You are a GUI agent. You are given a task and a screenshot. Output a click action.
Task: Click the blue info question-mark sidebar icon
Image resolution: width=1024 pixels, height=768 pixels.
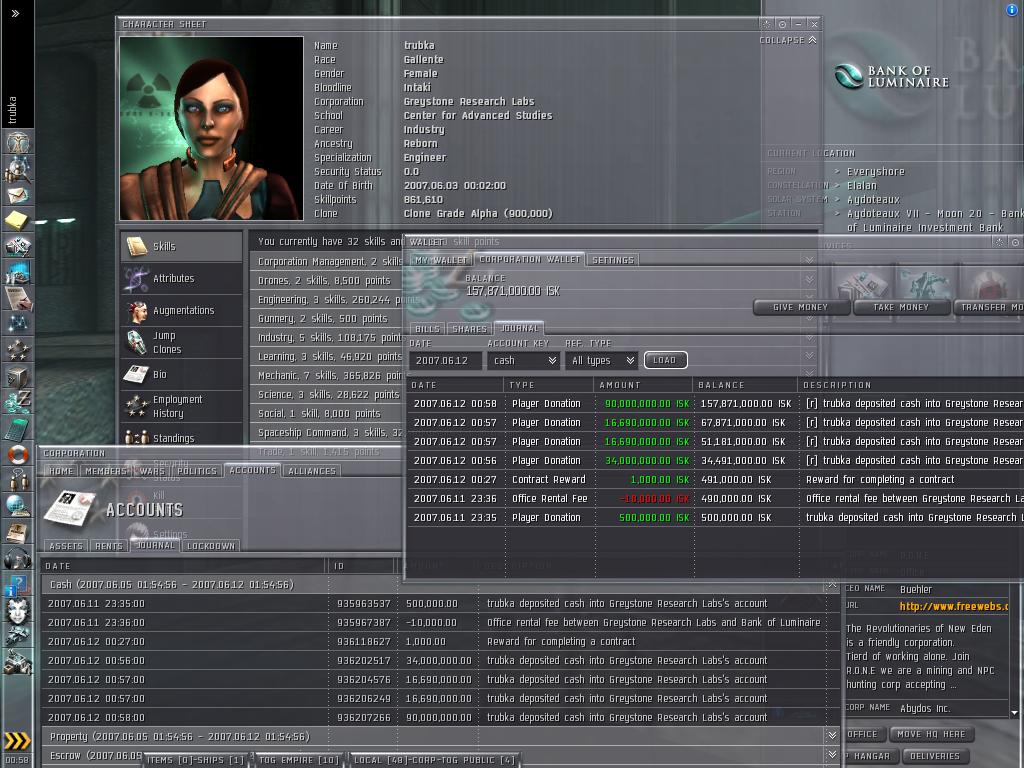[x=18, y=584]
